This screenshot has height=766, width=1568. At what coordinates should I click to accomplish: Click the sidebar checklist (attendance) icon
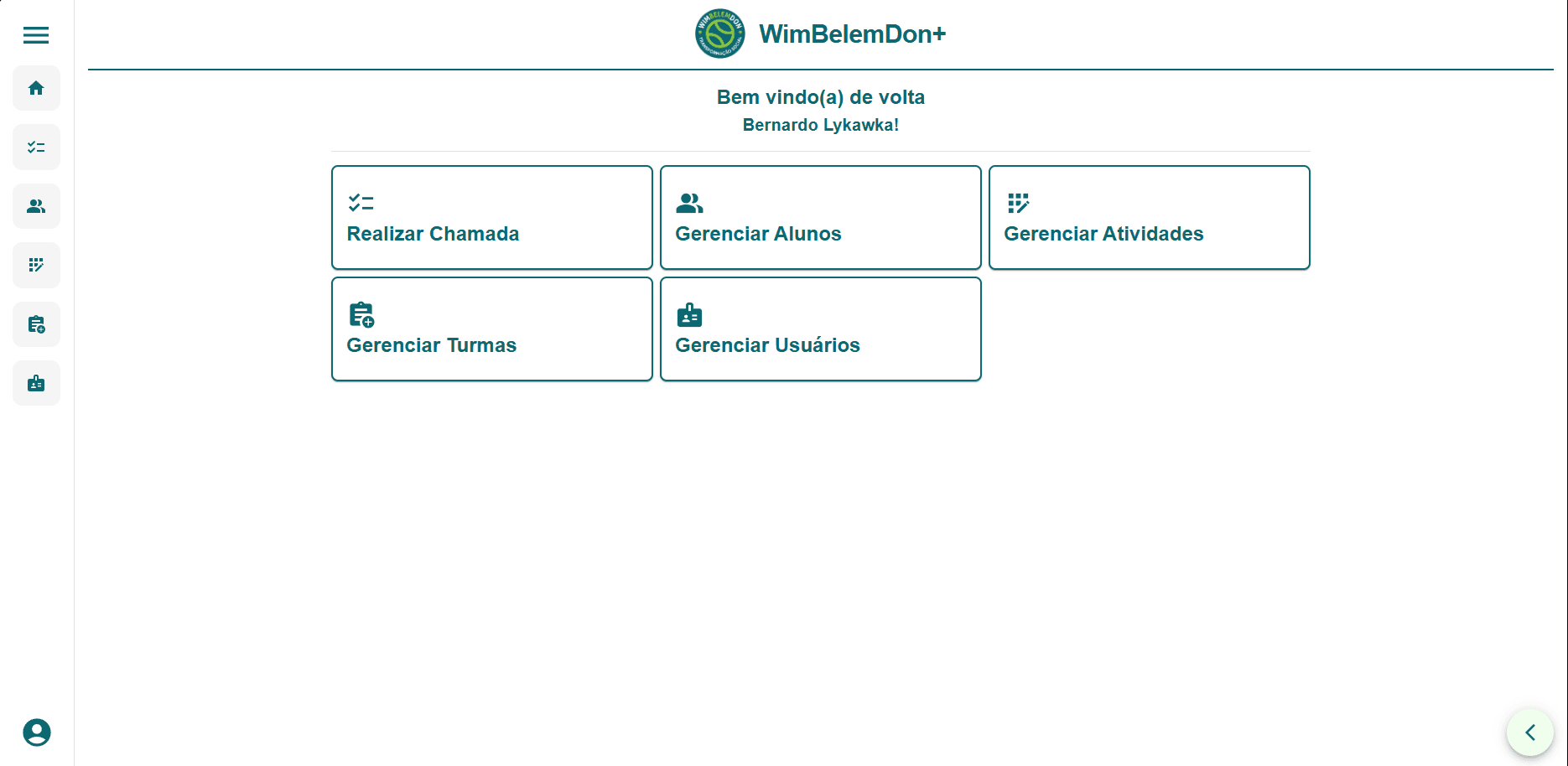coord(36,148)
